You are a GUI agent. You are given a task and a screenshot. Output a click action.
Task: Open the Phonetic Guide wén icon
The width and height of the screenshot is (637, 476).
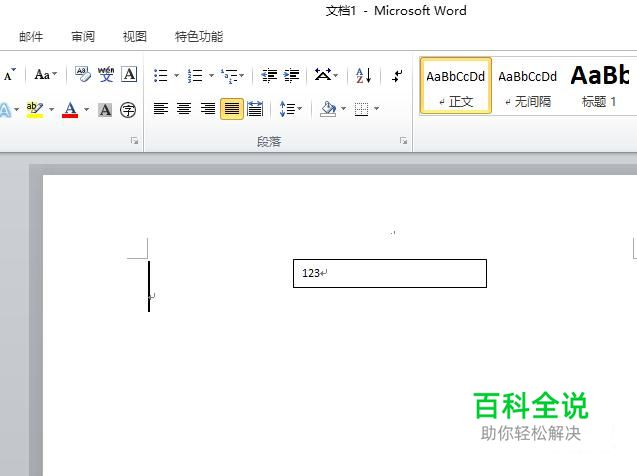(x=106, y=75)
